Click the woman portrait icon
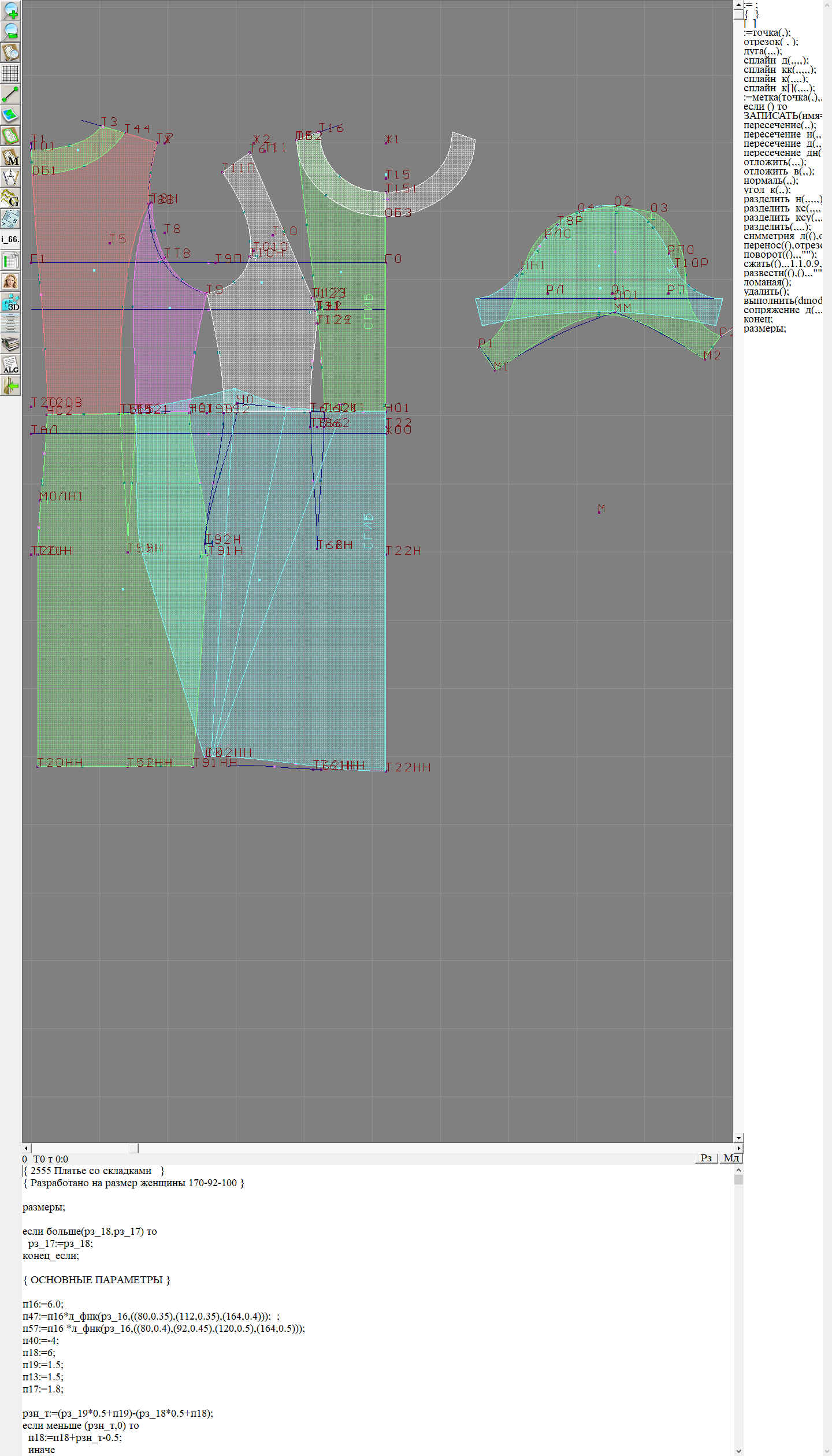832x1456 pixels. pyautogui.click(x=10, y=281)
